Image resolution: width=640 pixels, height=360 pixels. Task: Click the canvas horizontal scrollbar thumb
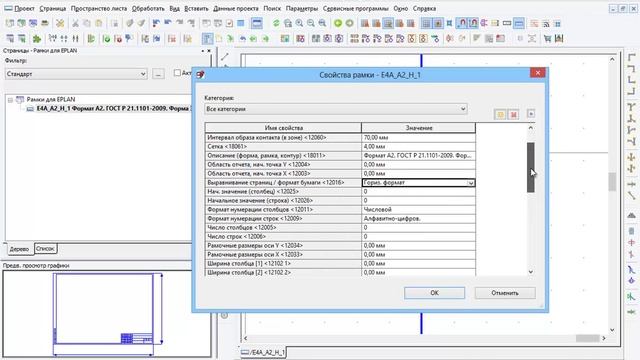[587, 338]
